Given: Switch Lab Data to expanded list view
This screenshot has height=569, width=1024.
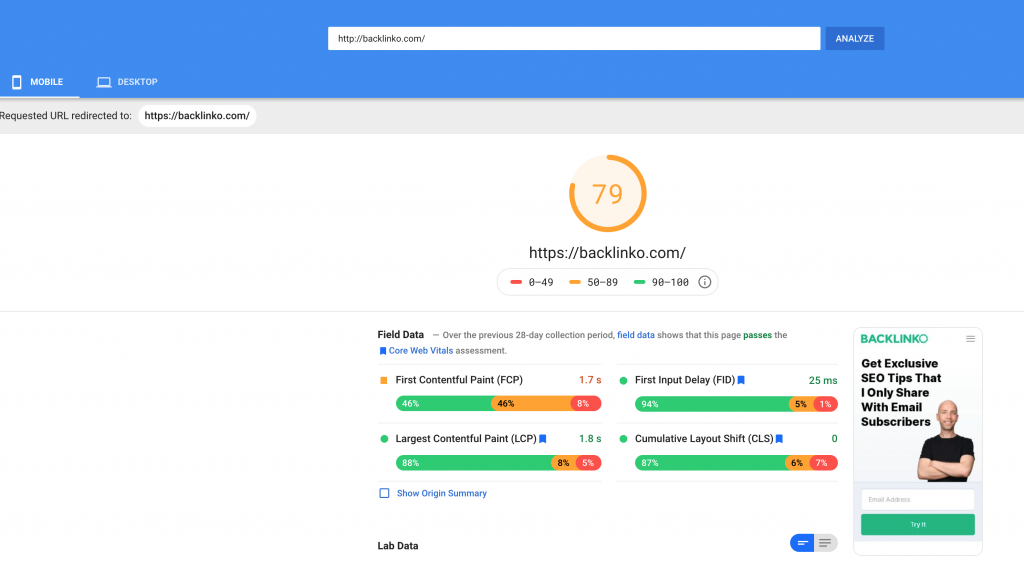Looking at the screenshot, I should click(x=825, y=543).
